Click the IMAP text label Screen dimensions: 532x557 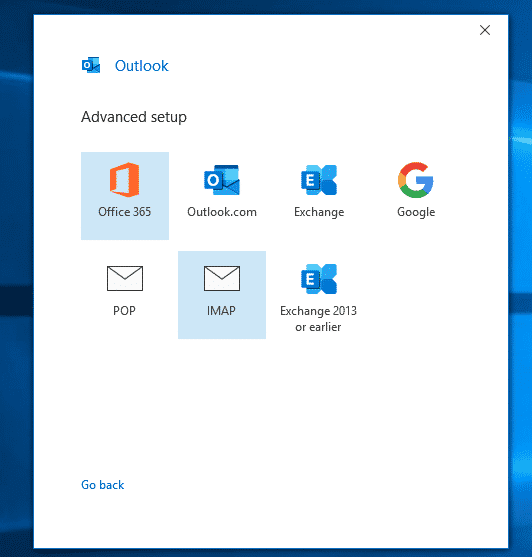click(221, 310)
